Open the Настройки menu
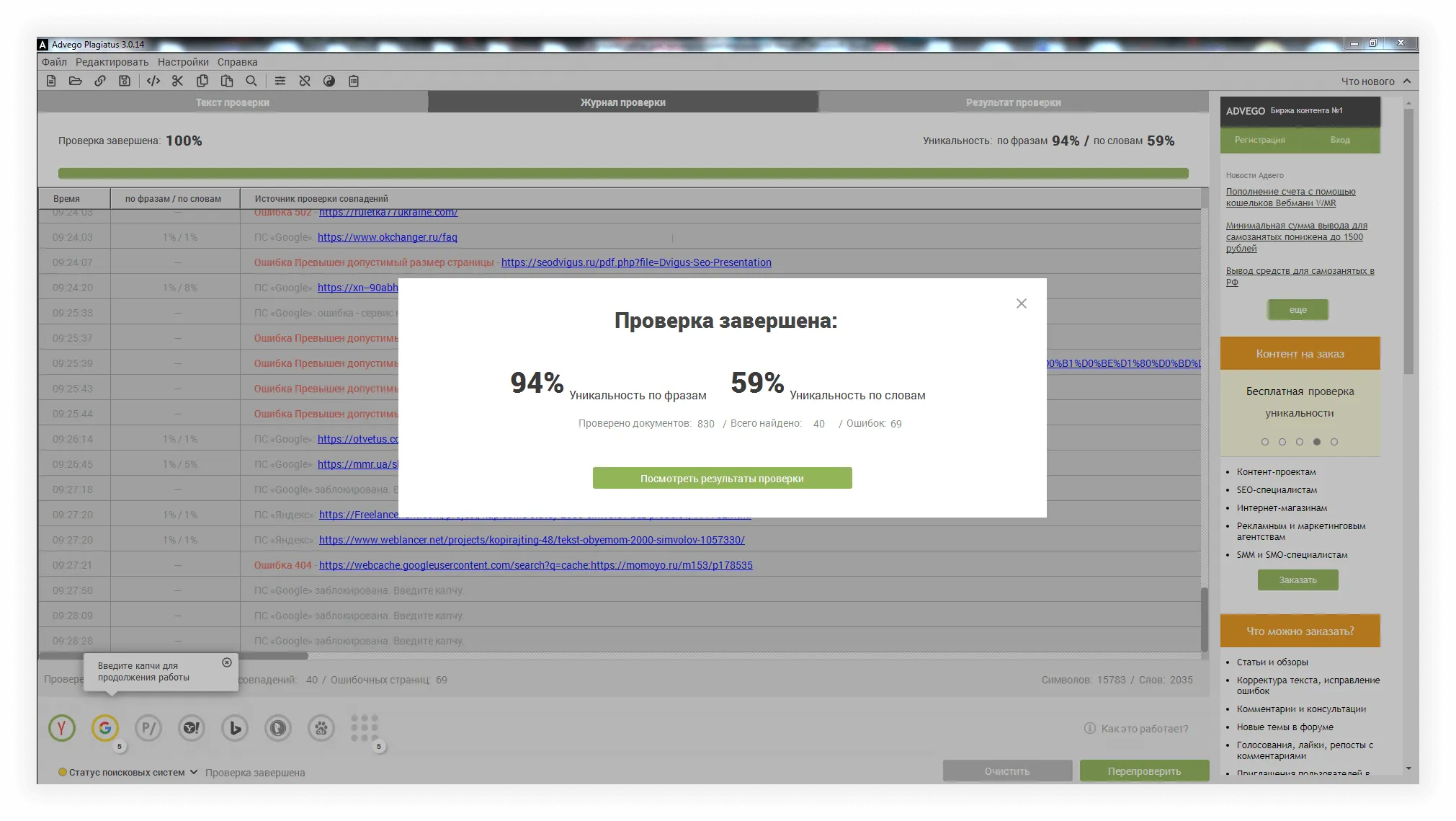Image resolution: width=1456 pixels, height=821 pixels. (183, 62)
